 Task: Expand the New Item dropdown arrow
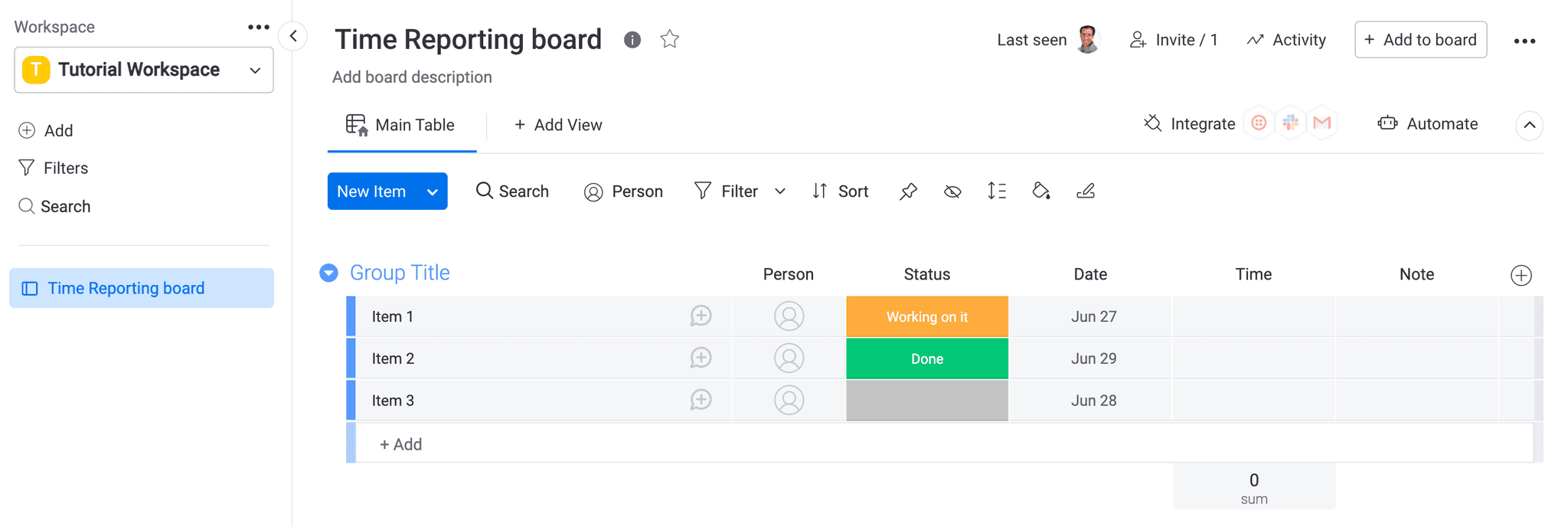pos(432,191)
